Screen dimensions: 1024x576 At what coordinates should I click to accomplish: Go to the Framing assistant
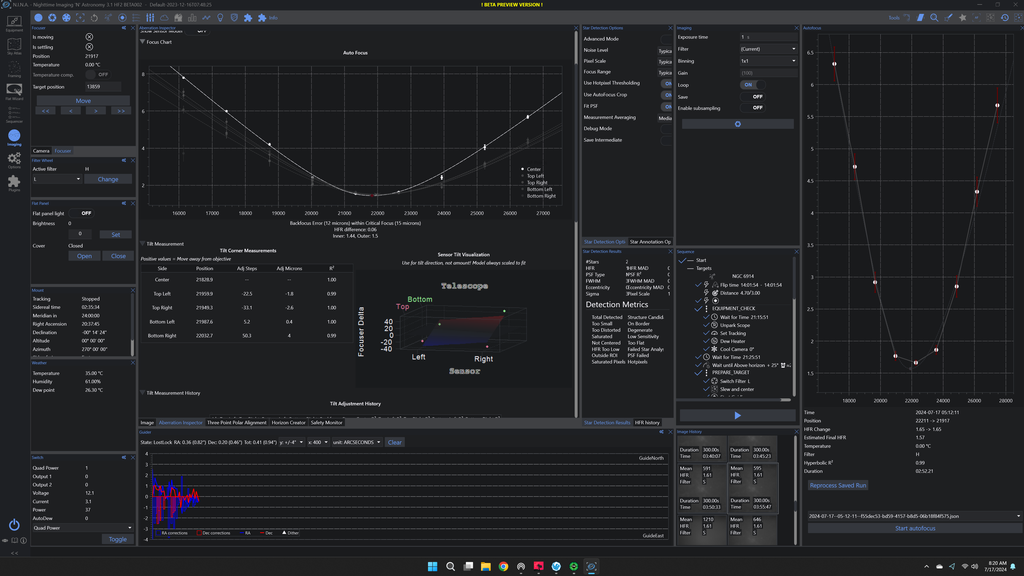click(14, 69)
